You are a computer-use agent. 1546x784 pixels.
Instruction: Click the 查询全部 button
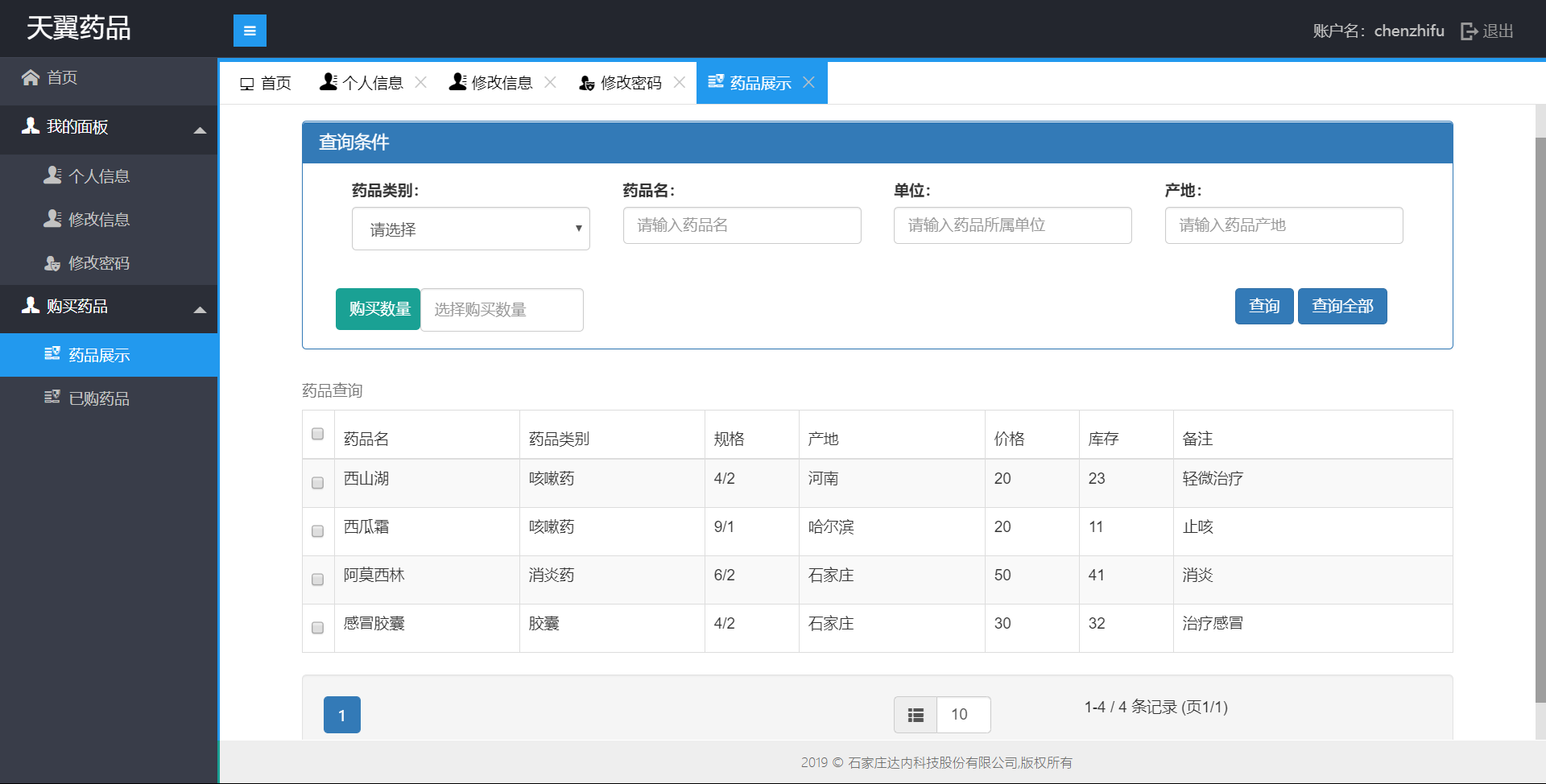1341,306
